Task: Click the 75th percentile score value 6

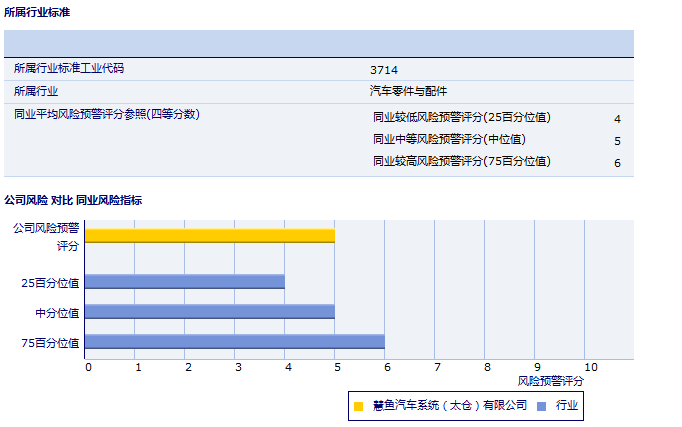Action: [617, 163]
